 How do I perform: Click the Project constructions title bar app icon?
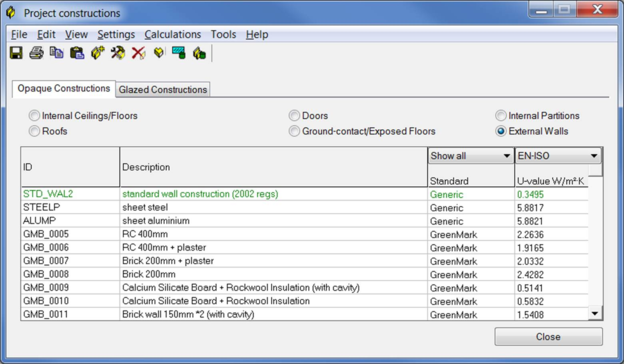click(x=11, y=13)
